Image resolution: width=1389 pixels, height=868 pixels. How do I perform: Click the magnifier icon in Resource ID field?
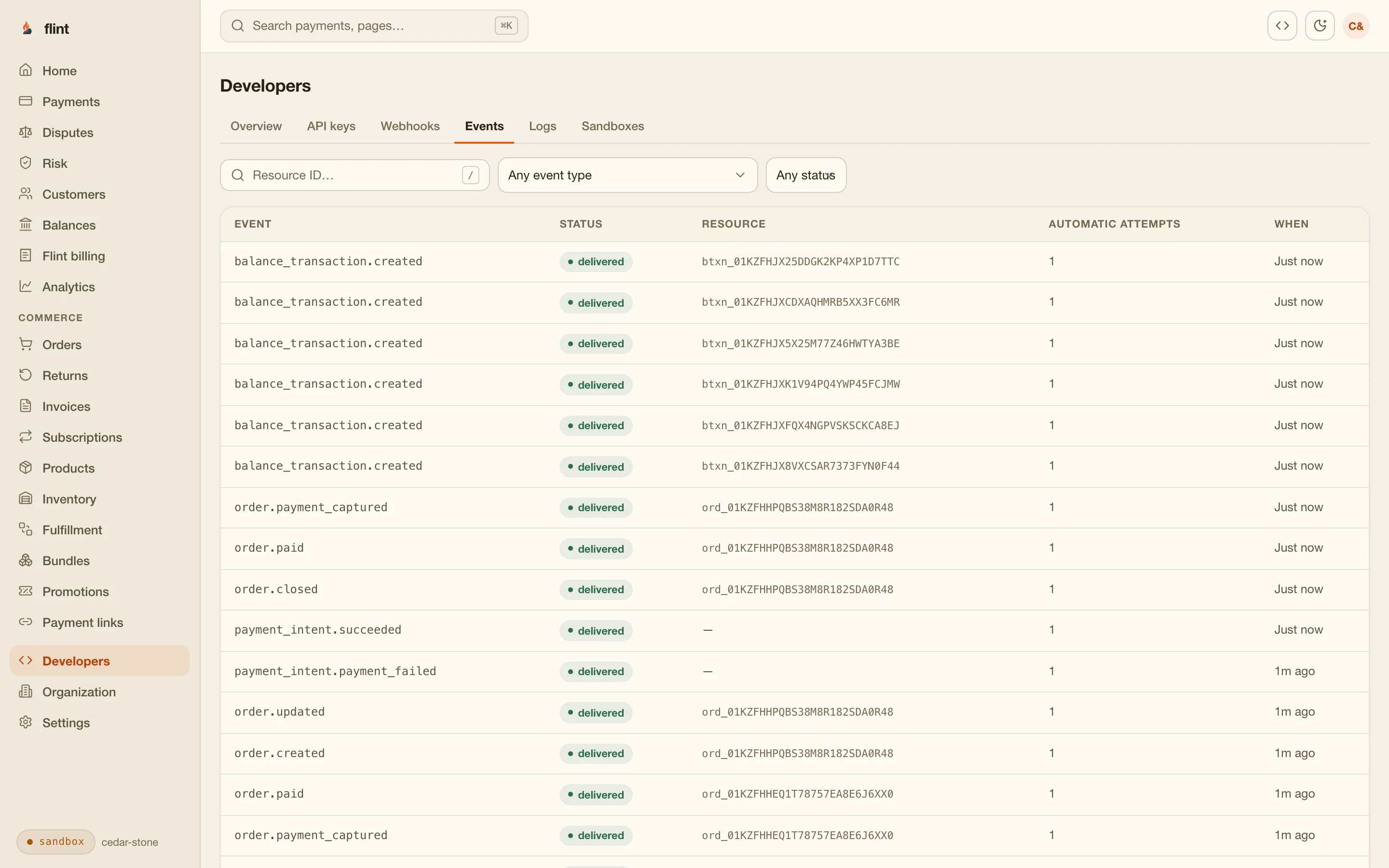[238, 175]
